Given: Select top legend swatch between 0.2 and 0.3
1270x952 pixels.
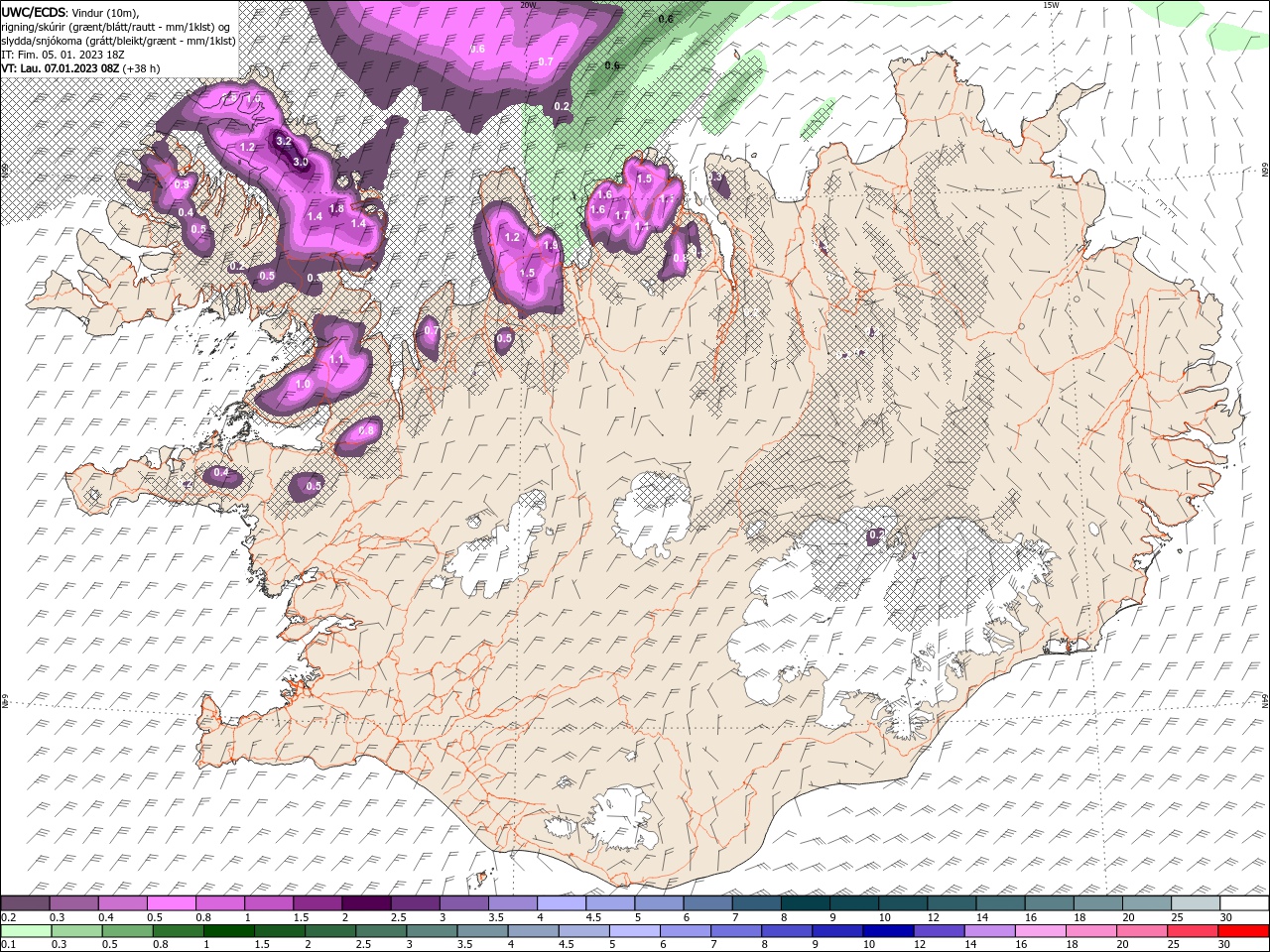Looking at the screenshot, I should [25, 902].
